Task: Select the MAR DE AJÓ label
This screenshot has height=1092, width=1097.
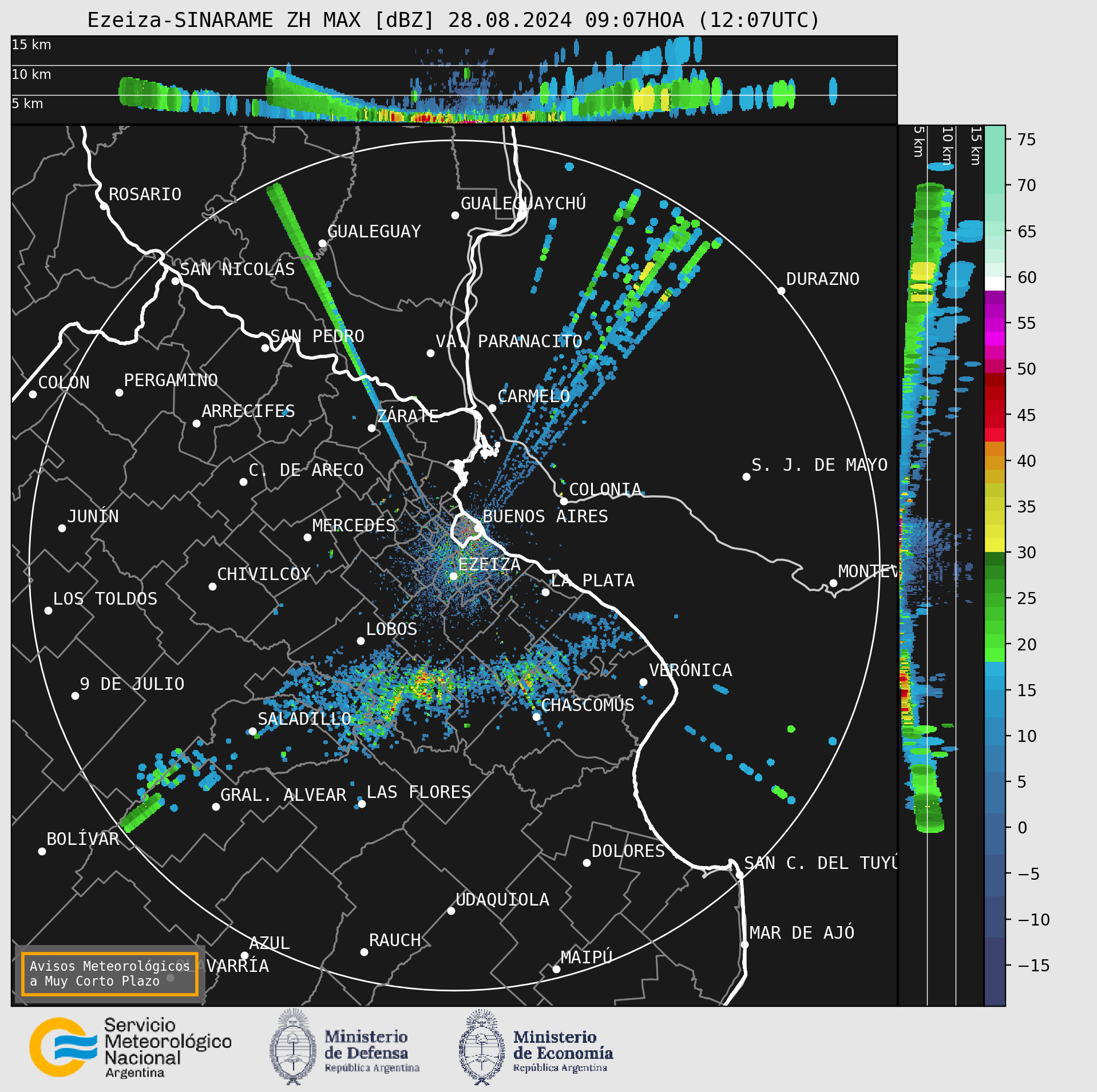Action: coord(802,933)
